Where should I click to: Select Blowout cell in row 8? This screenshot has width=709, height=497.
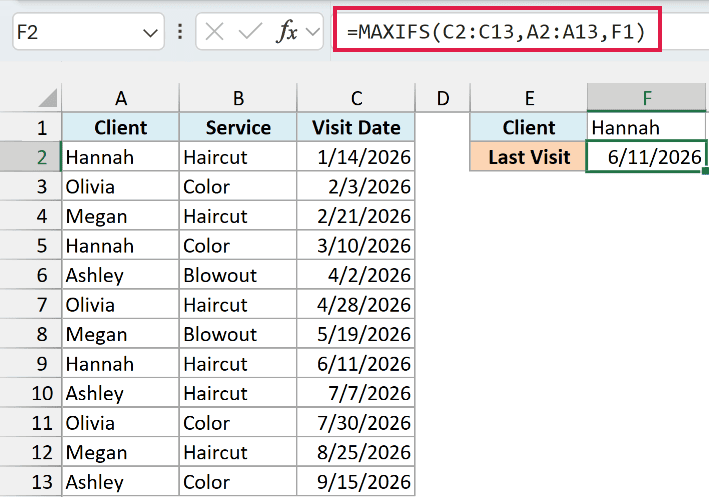tap(238, 334)
